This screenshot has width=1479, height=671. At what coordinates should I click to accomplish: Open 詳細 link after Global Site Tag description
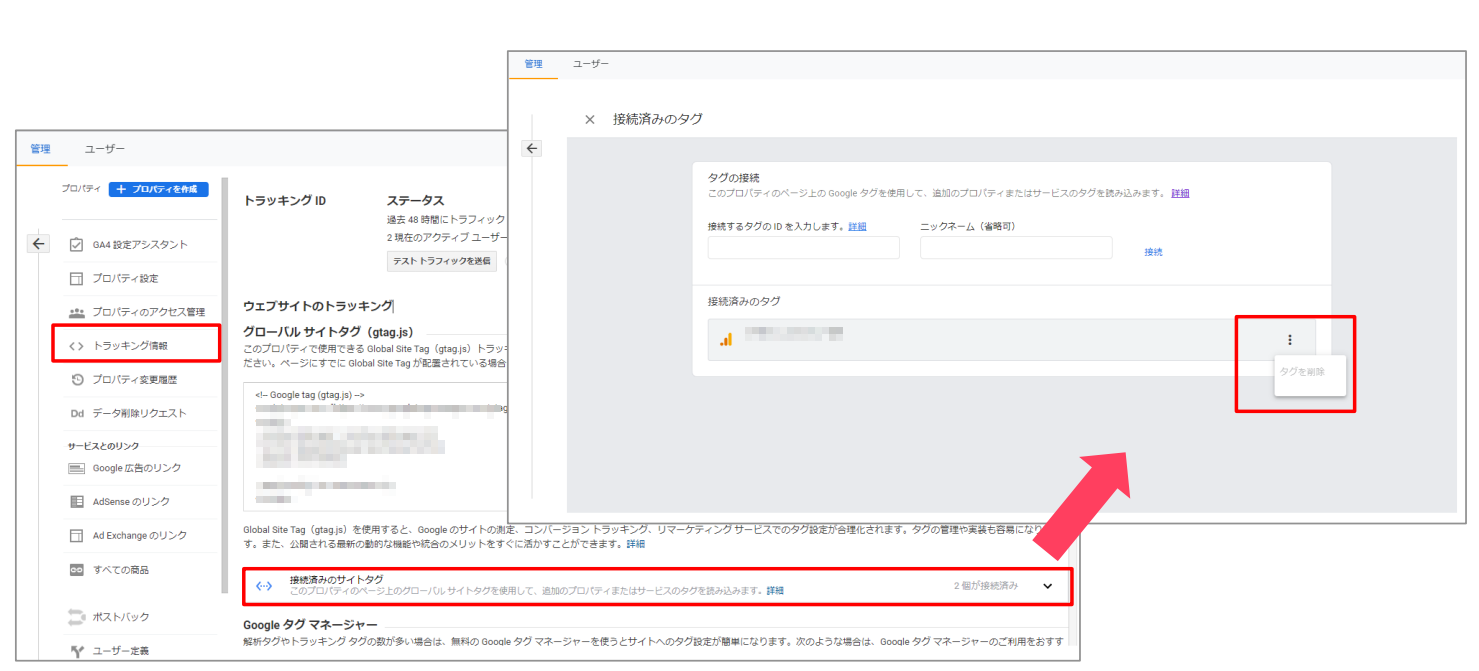click(x=636, y=544)
